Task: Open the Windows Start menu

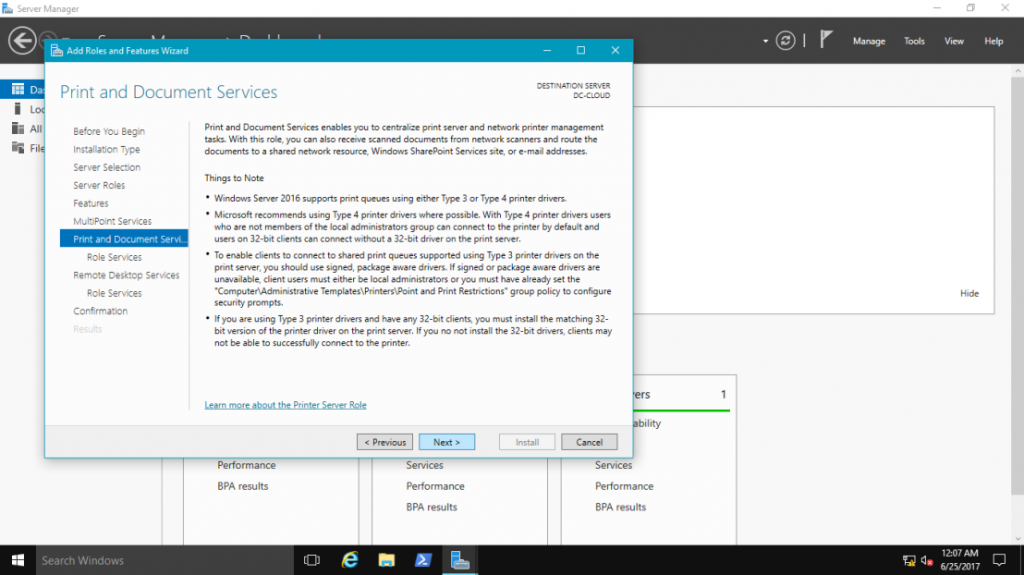Action: tap(18, 560)
